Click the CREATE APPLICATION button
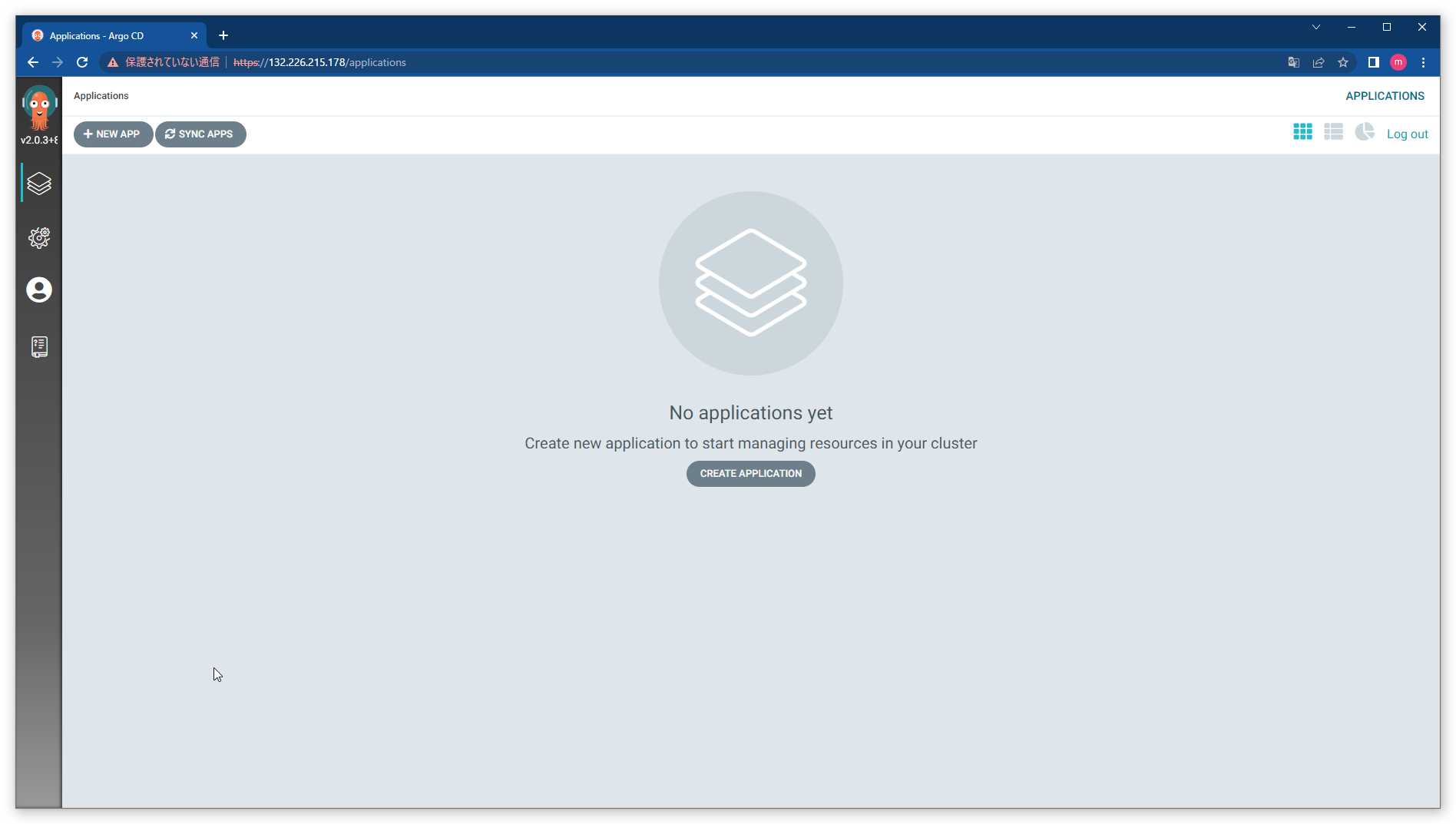 [x=750, y=473]
